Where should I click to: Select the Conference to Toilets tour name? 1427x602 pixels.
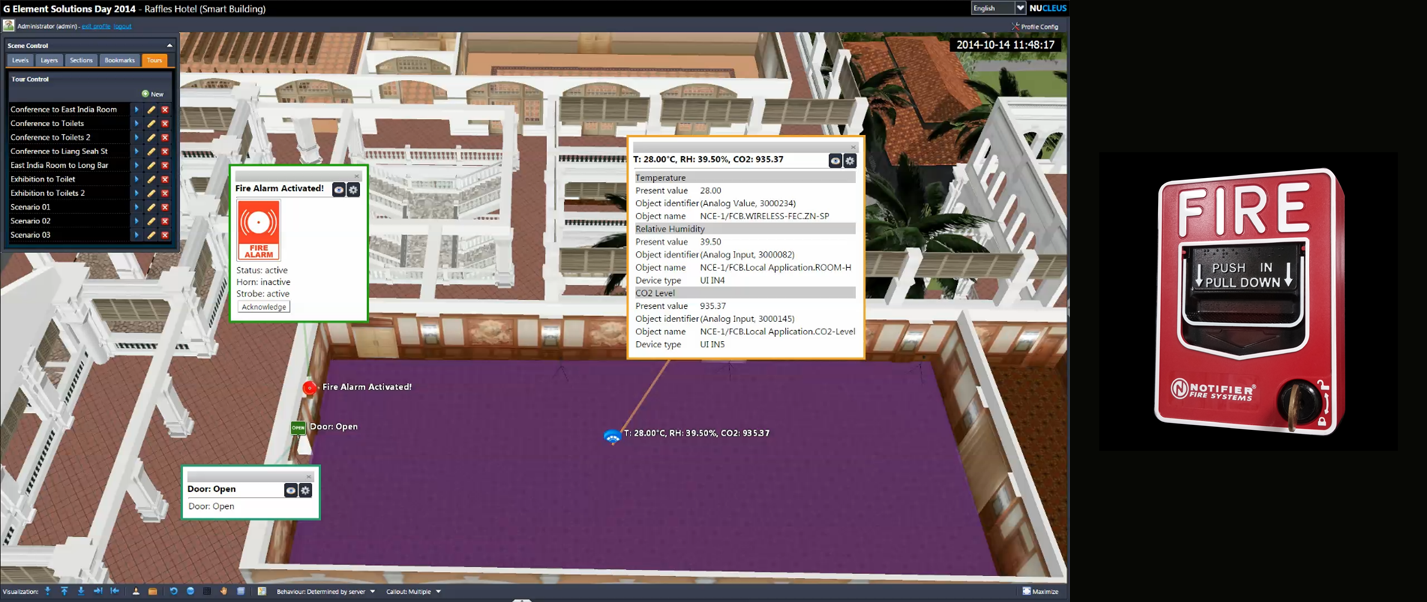tap(47, 124)
